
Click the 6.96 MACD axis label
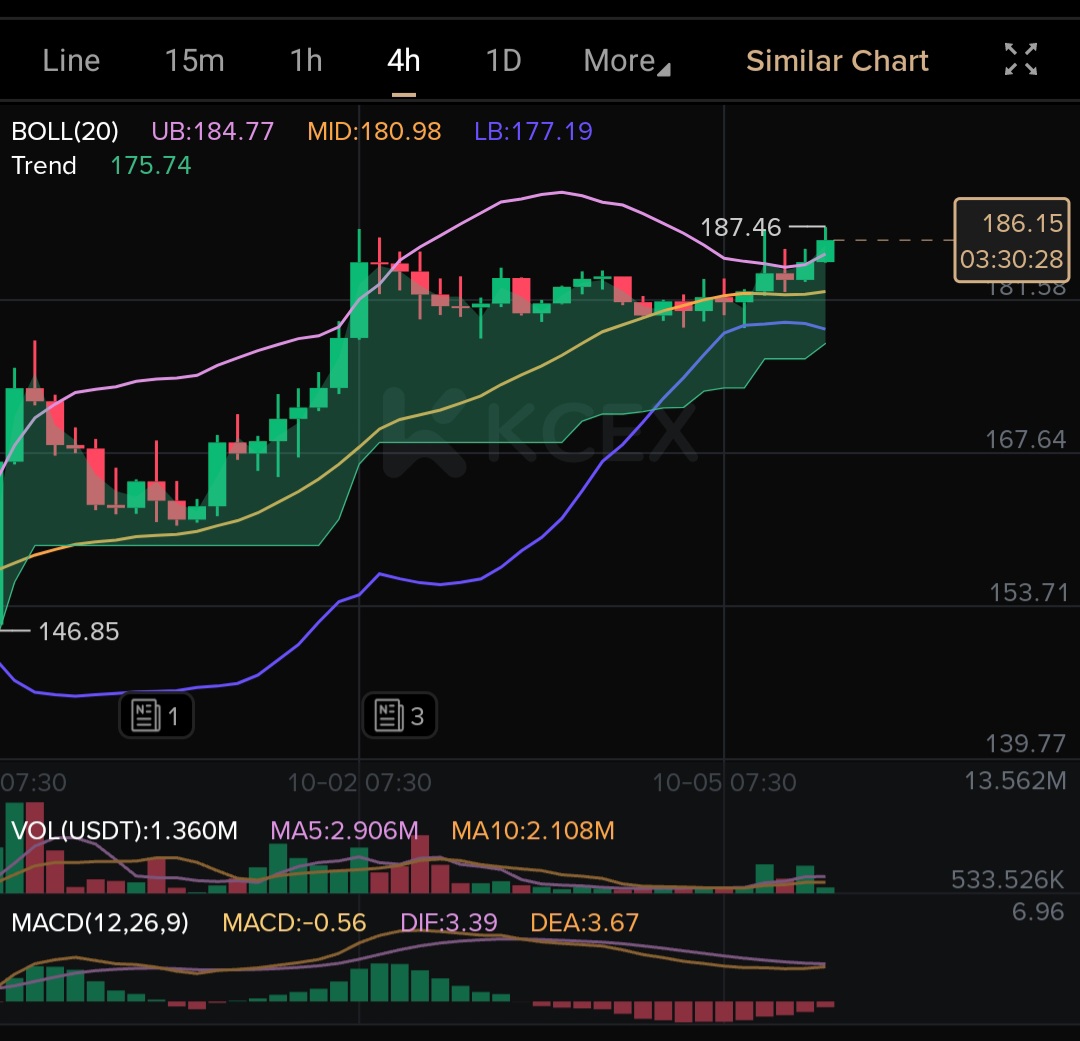1038,911
